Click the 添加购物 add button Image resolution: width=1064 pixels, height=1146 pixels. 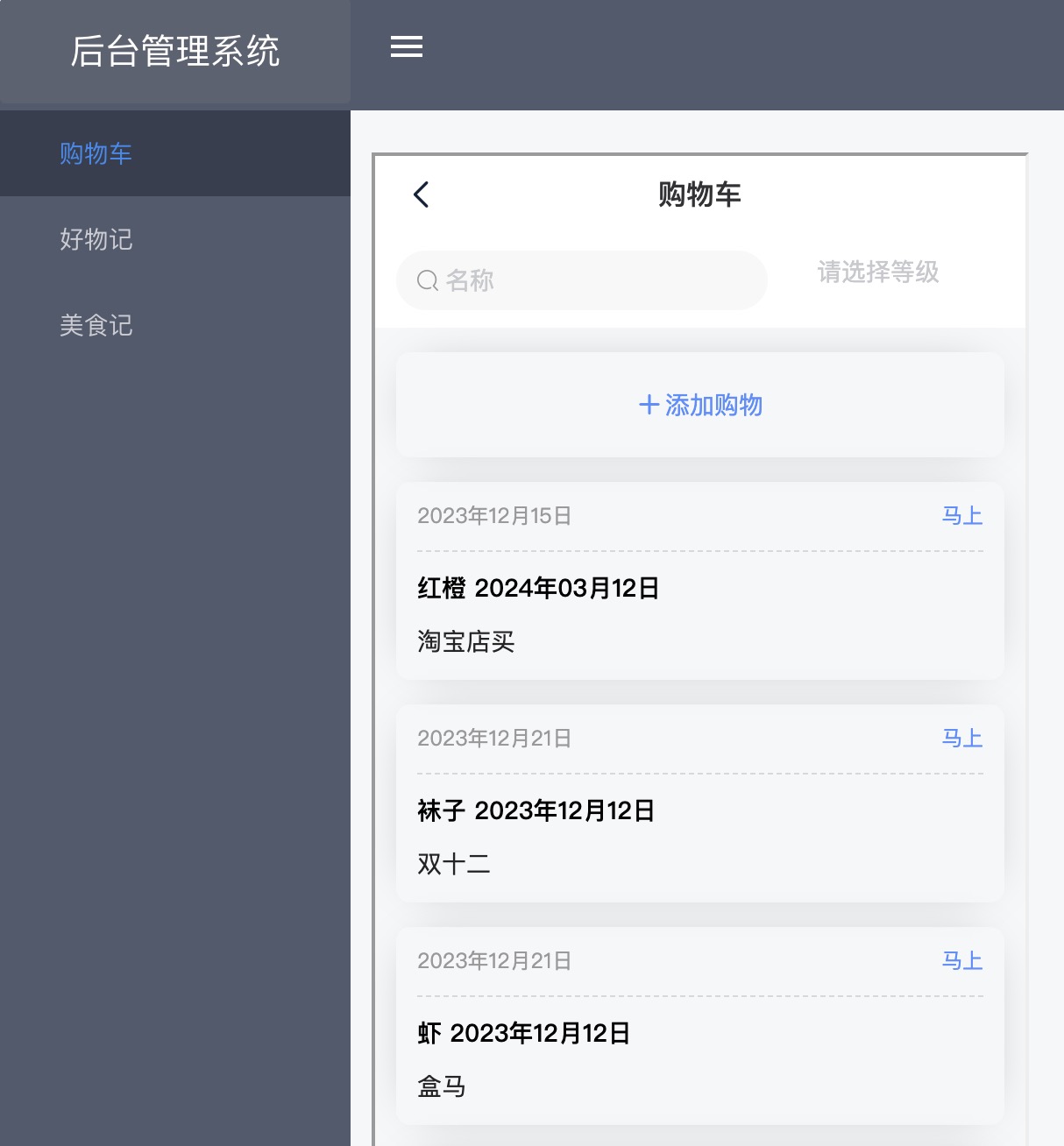[x=700, y=405]
